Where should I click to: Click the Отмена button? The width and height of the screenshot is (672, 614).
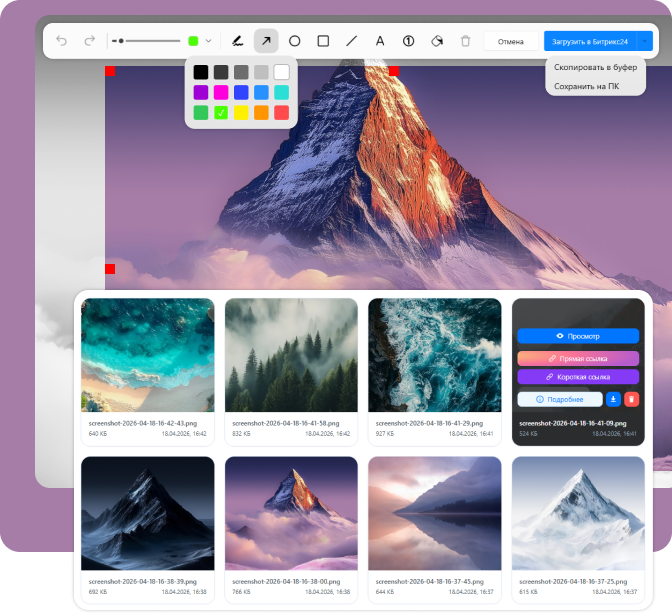click(510, 42)
